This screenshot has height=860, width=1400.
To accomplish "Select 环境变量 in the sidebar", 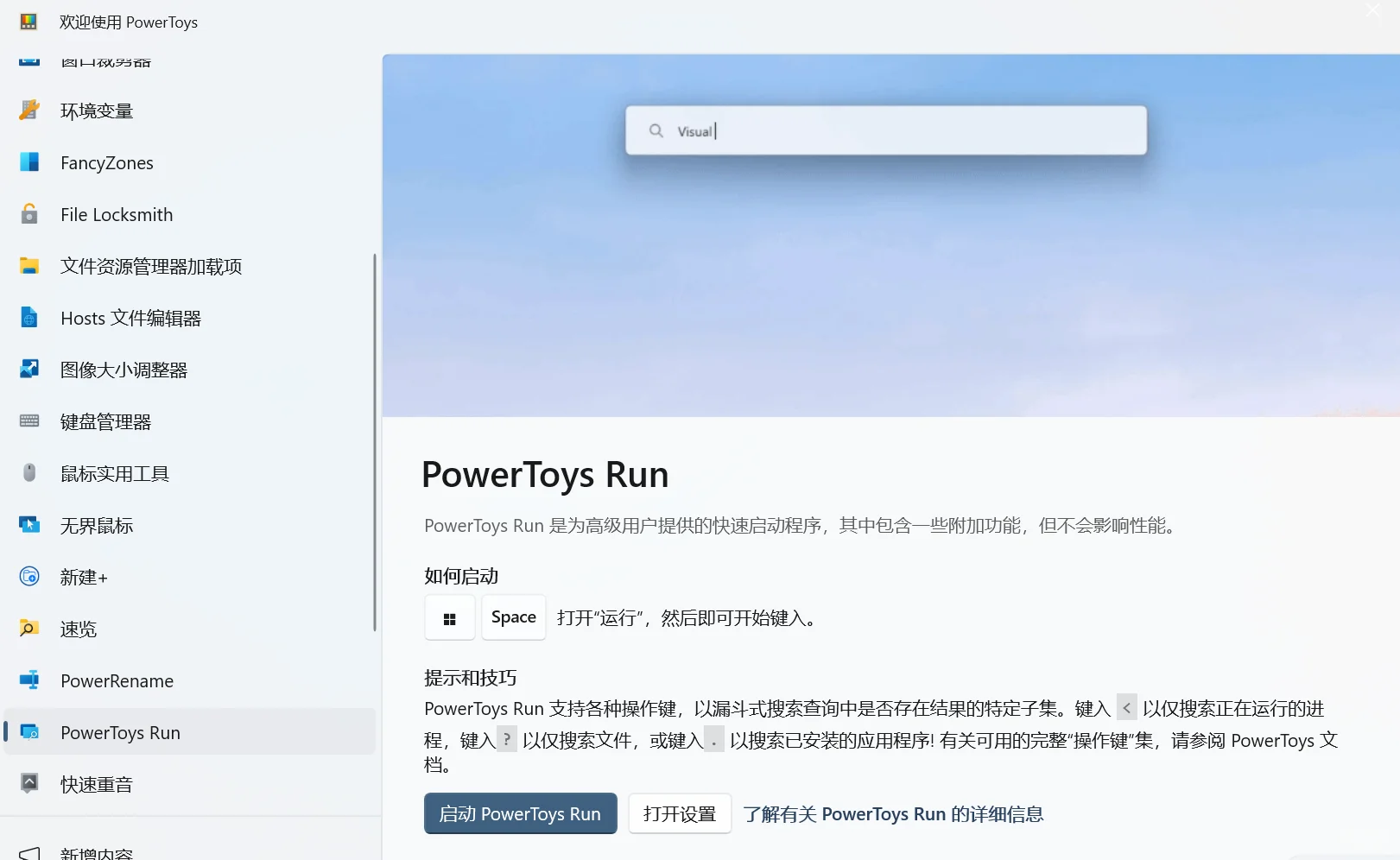I will [x=96, y=110].
